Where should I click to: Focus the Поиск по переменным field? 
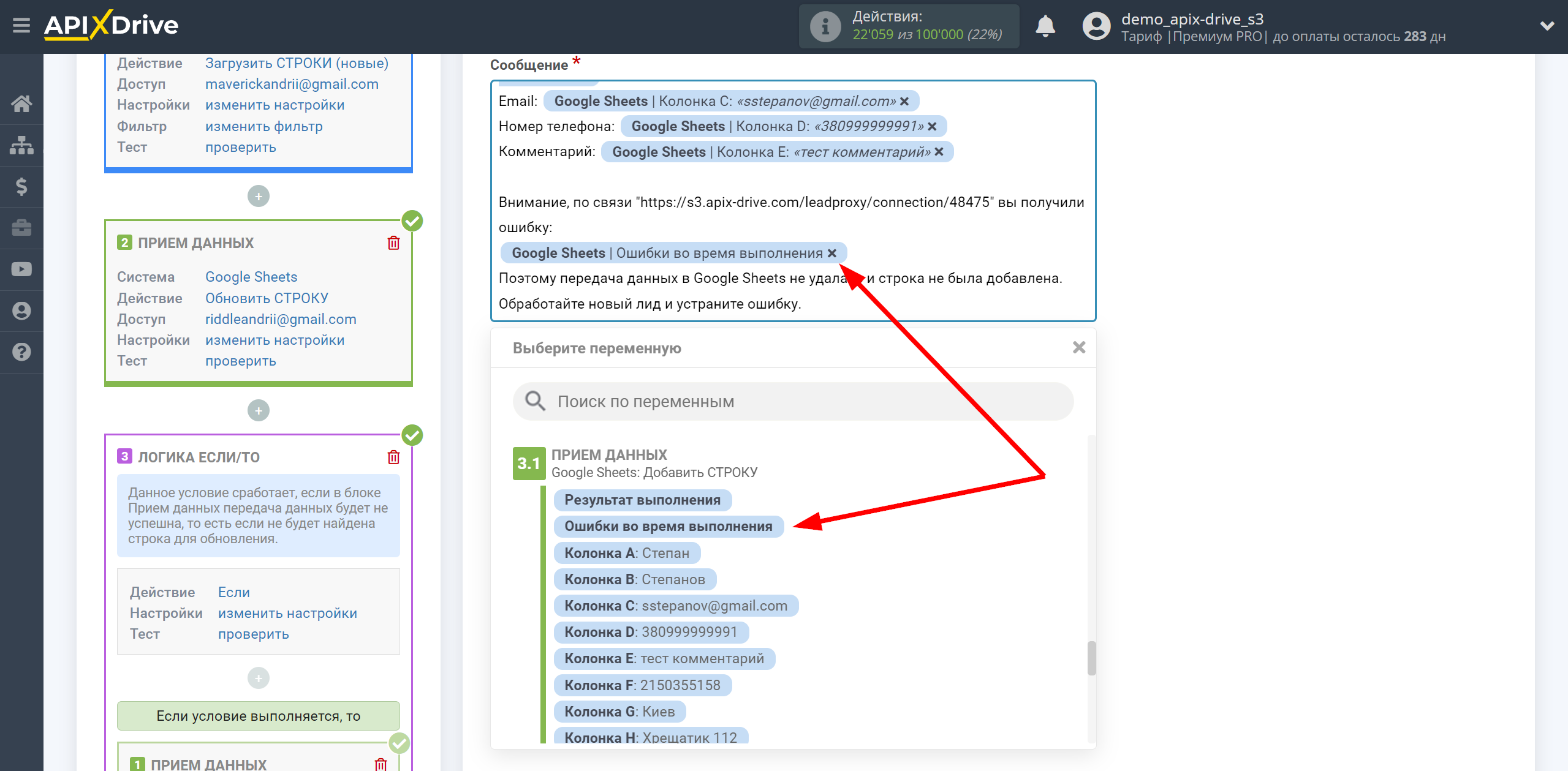pyautogui.click(x=793, y=401)
